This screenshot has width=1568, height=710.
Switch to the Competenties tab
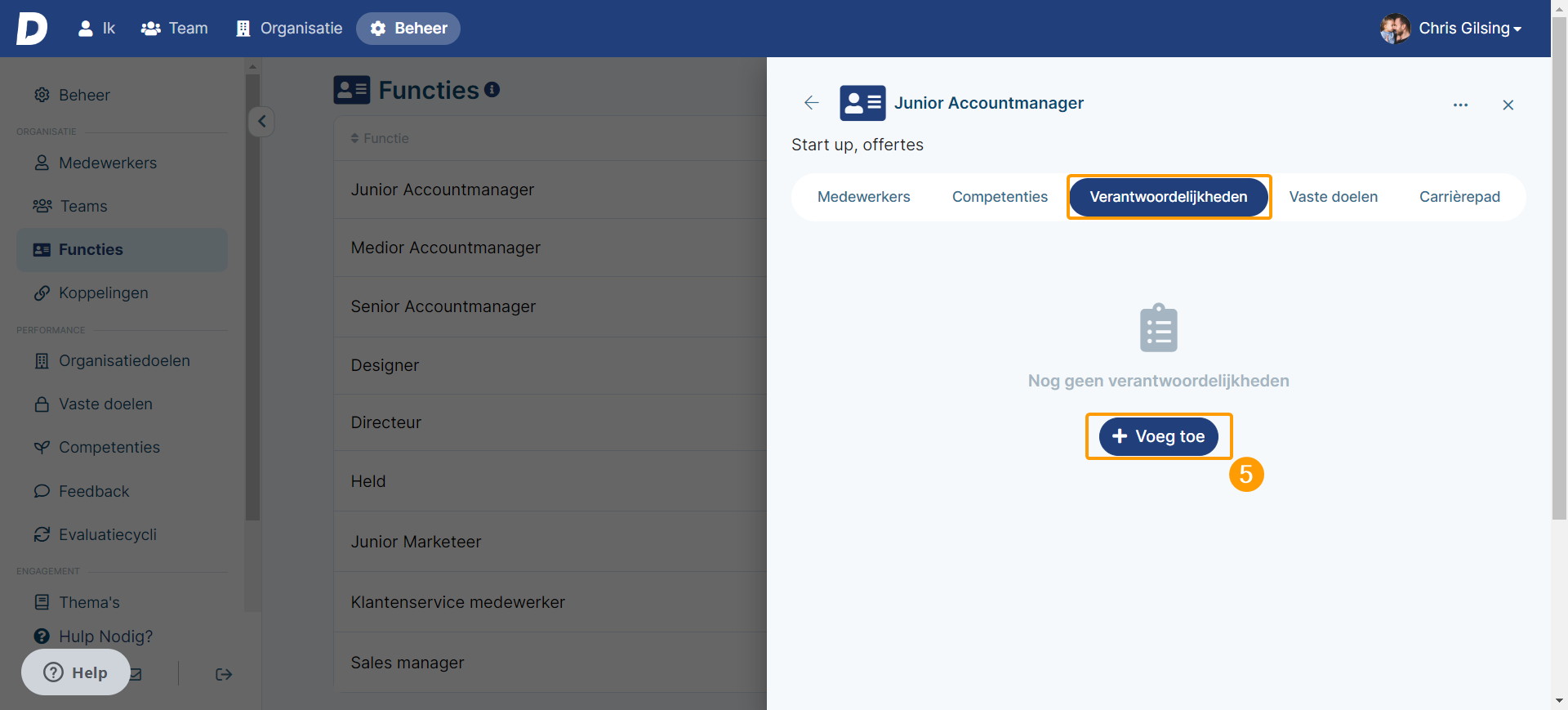(x=1000, y=197)
